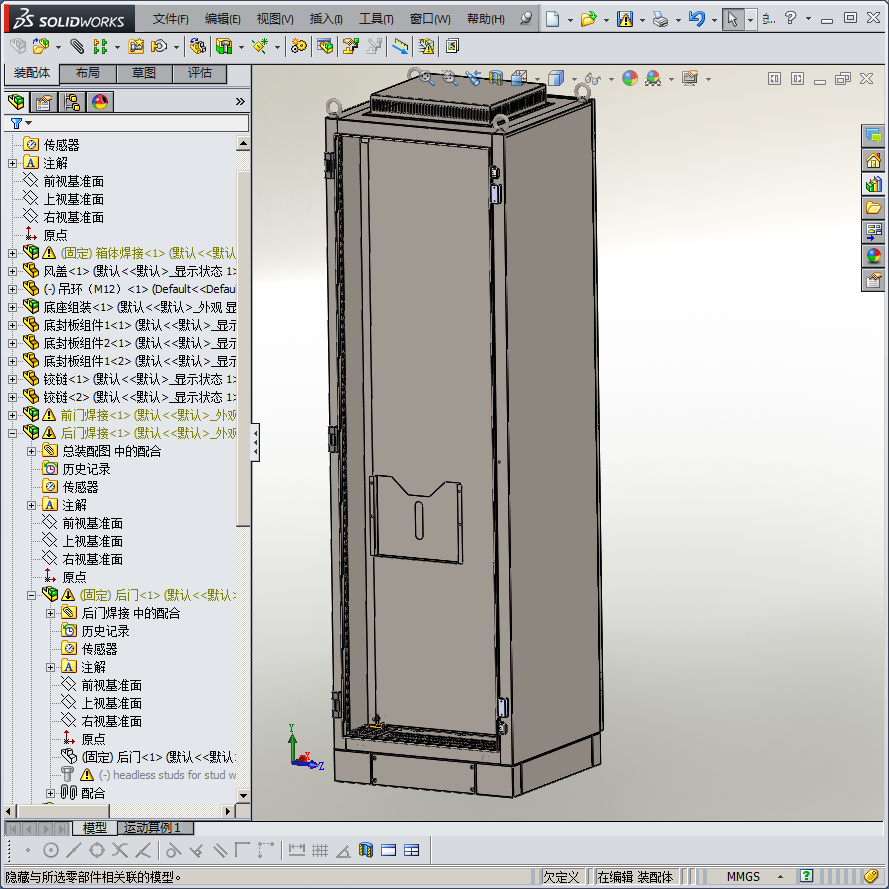Click the Smart Fasteners icon
The image size is (889, 889).
click(136, 46)
